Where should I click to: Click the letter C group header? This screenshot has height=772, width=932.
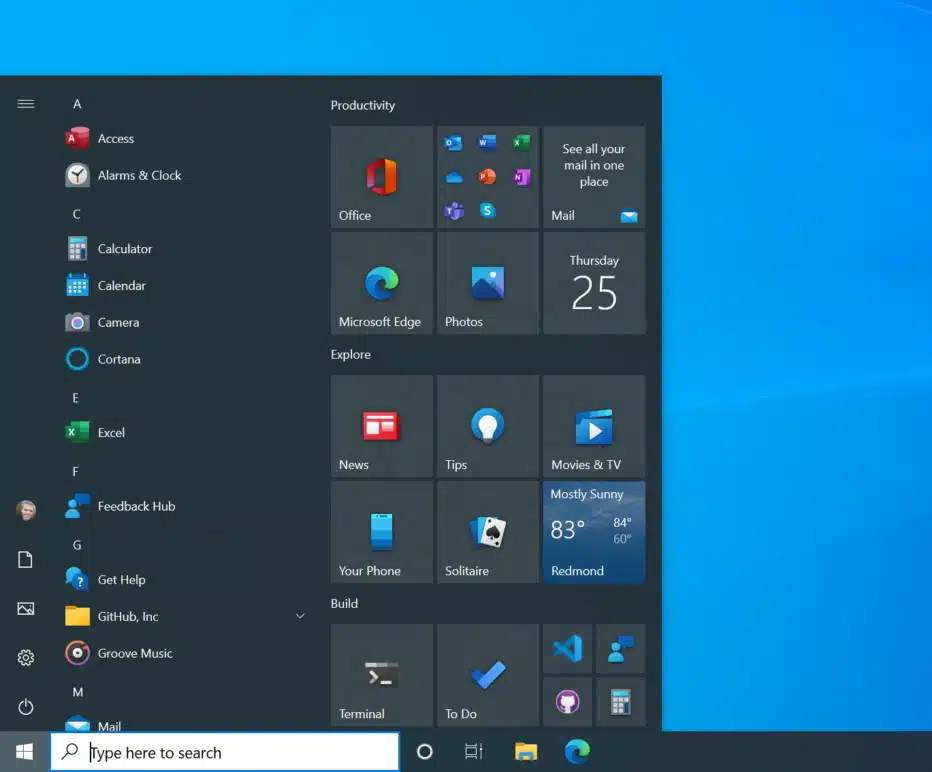pos(77,214)
